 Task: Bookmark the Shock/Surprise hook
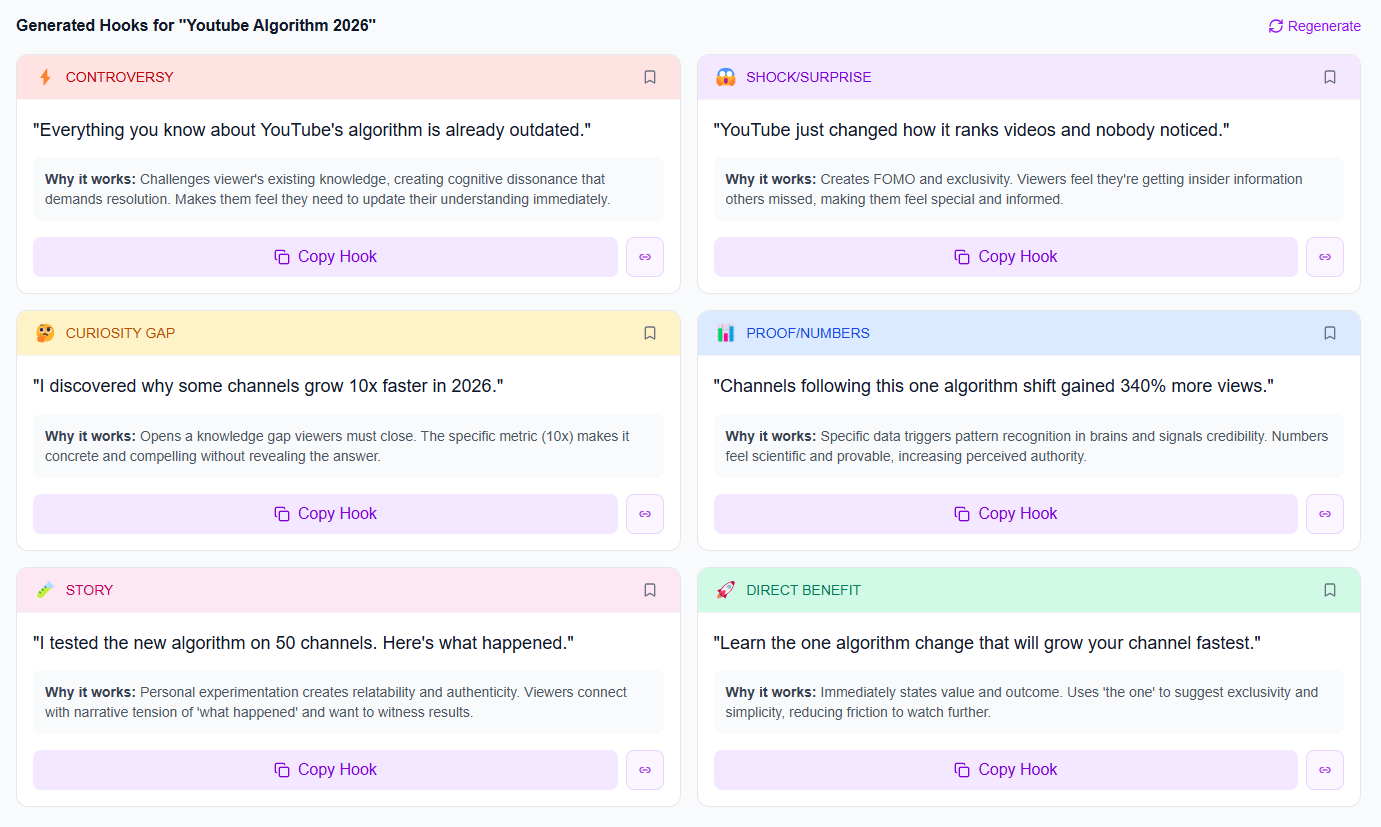point(1330,77)
